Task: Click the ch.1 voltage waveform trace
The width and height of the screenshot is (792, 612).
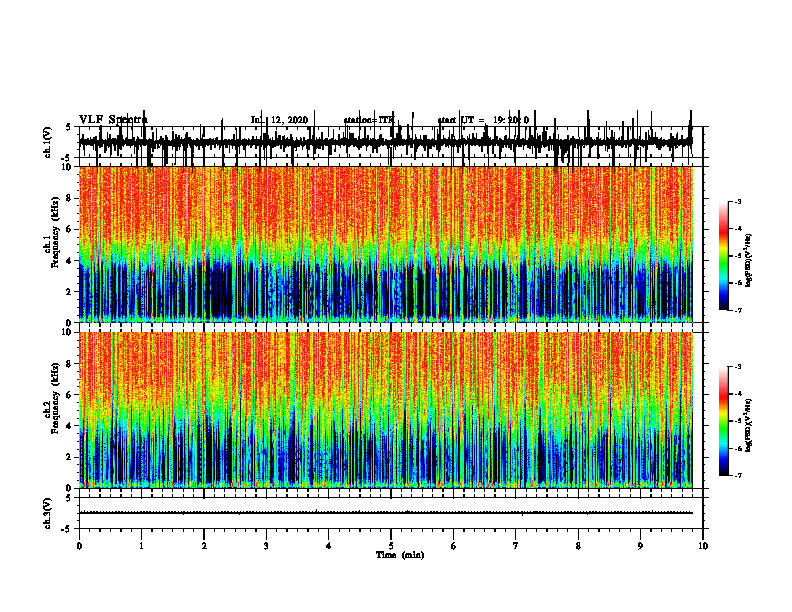Action: click(x=386, y=142)
